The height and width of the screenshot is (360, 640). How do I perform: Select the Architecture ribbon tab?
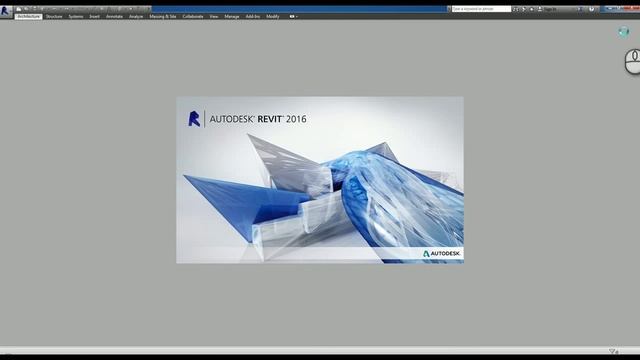[29, 17]
